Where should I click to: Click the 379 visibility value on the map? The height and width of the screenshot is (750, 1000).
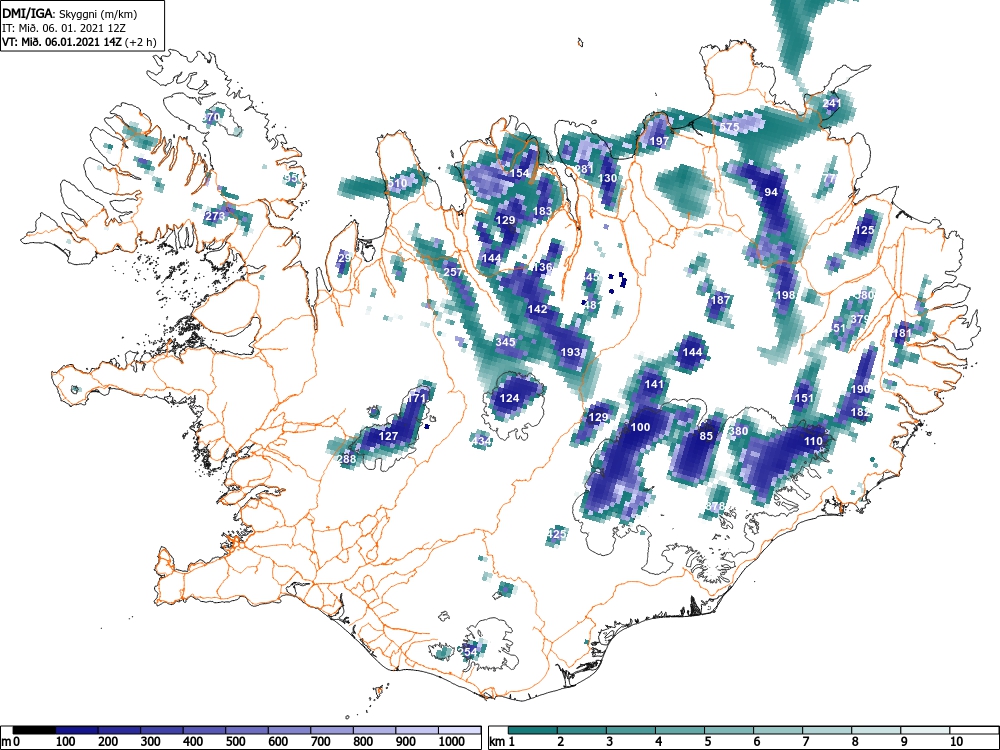pyautogui.click(x=860, y=319)
